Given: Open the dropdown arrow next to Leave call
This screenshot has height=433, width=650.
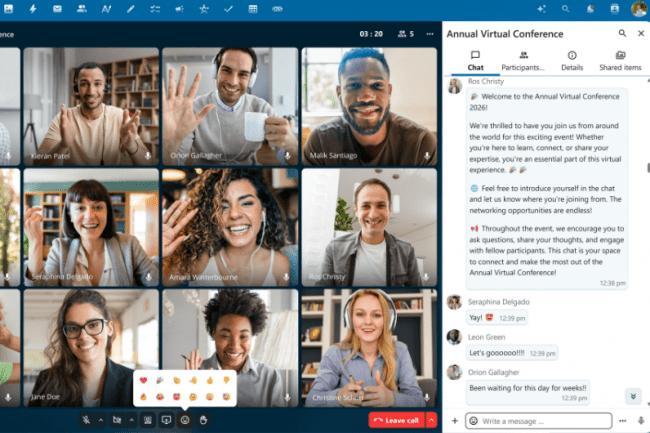Looking at the screenshot, I should pos(432,420).
